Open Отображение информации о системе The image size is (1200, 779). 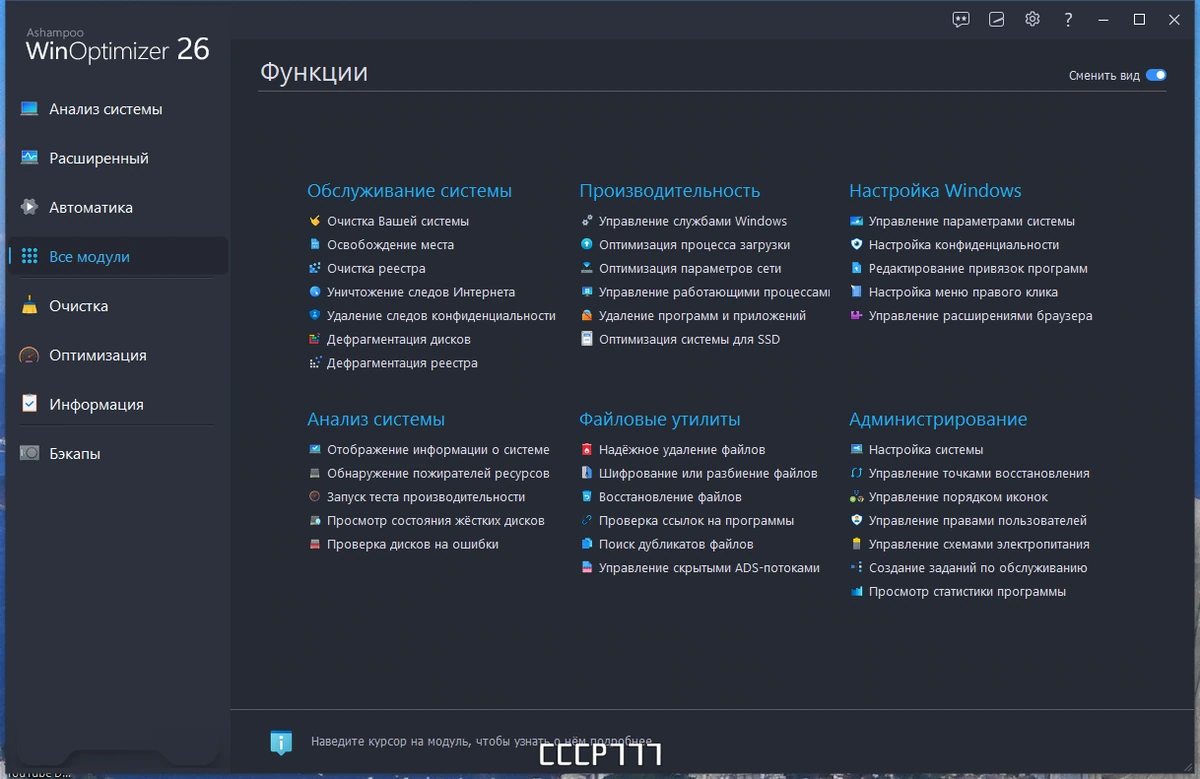click(438, 450)
